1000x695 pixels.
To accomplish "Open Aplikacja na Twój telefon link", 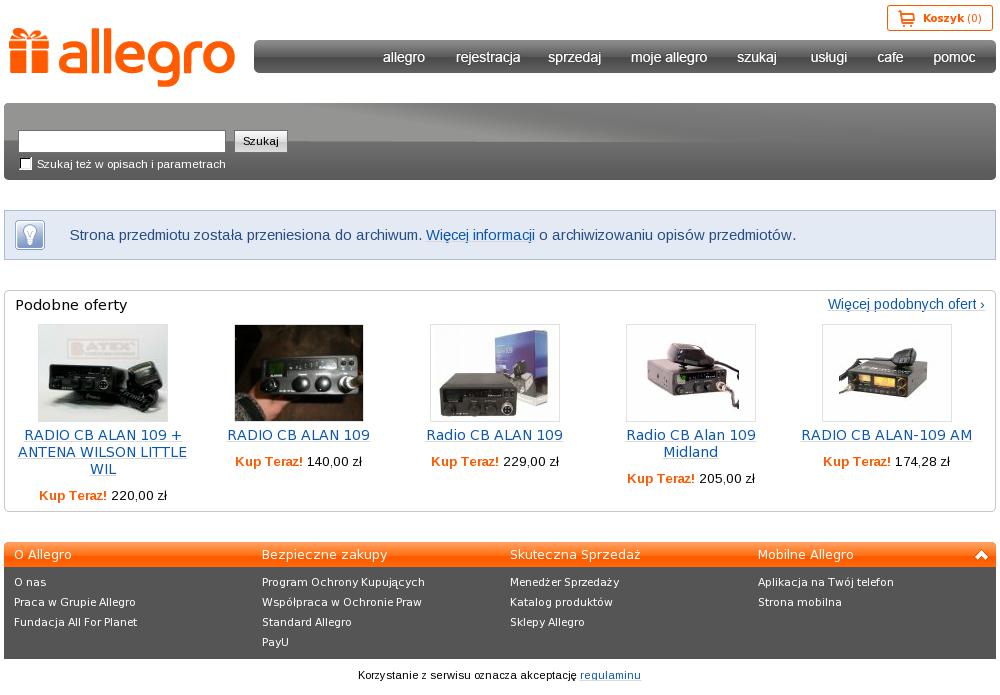I will (826, 582).
